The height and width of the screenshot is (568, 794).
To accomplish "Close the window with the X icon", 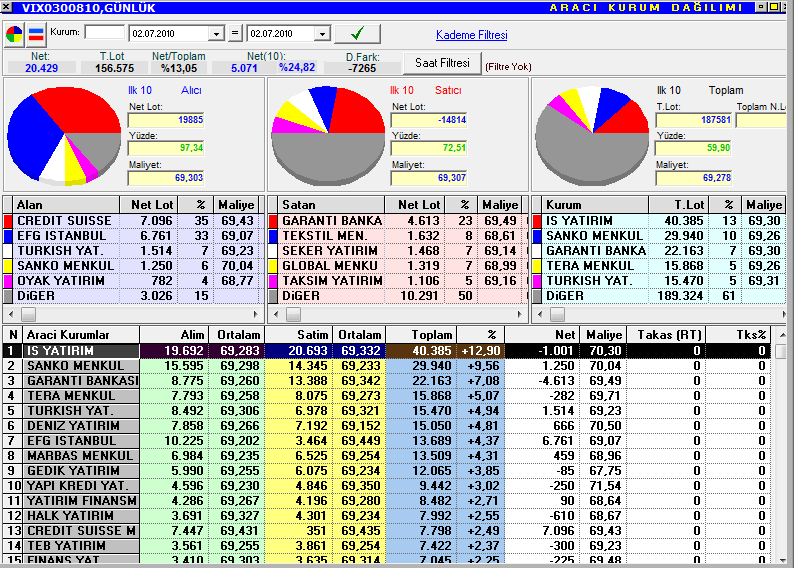I will [x=6, y=7].
